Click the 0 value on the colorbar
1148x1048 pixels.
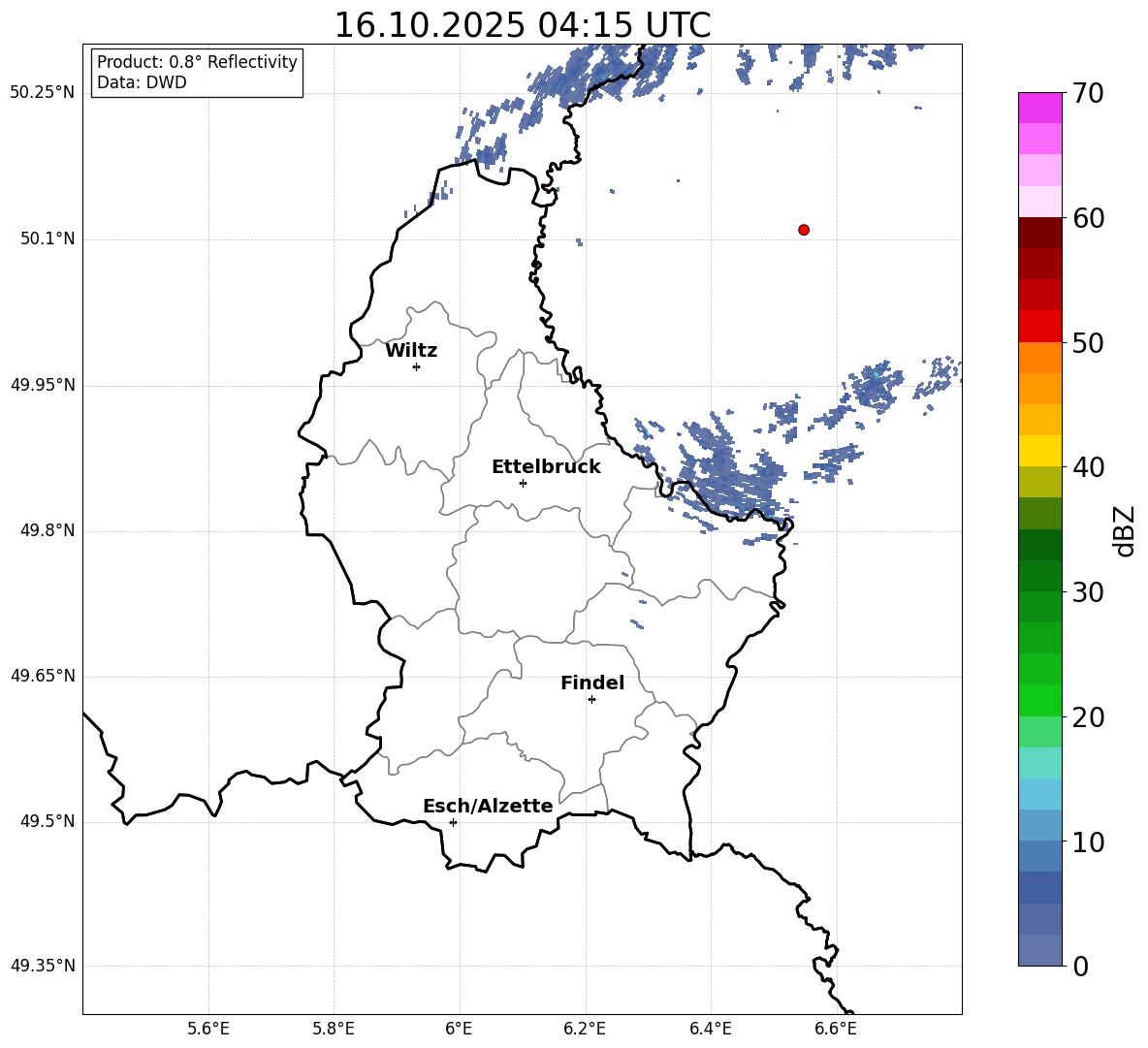1080,966
